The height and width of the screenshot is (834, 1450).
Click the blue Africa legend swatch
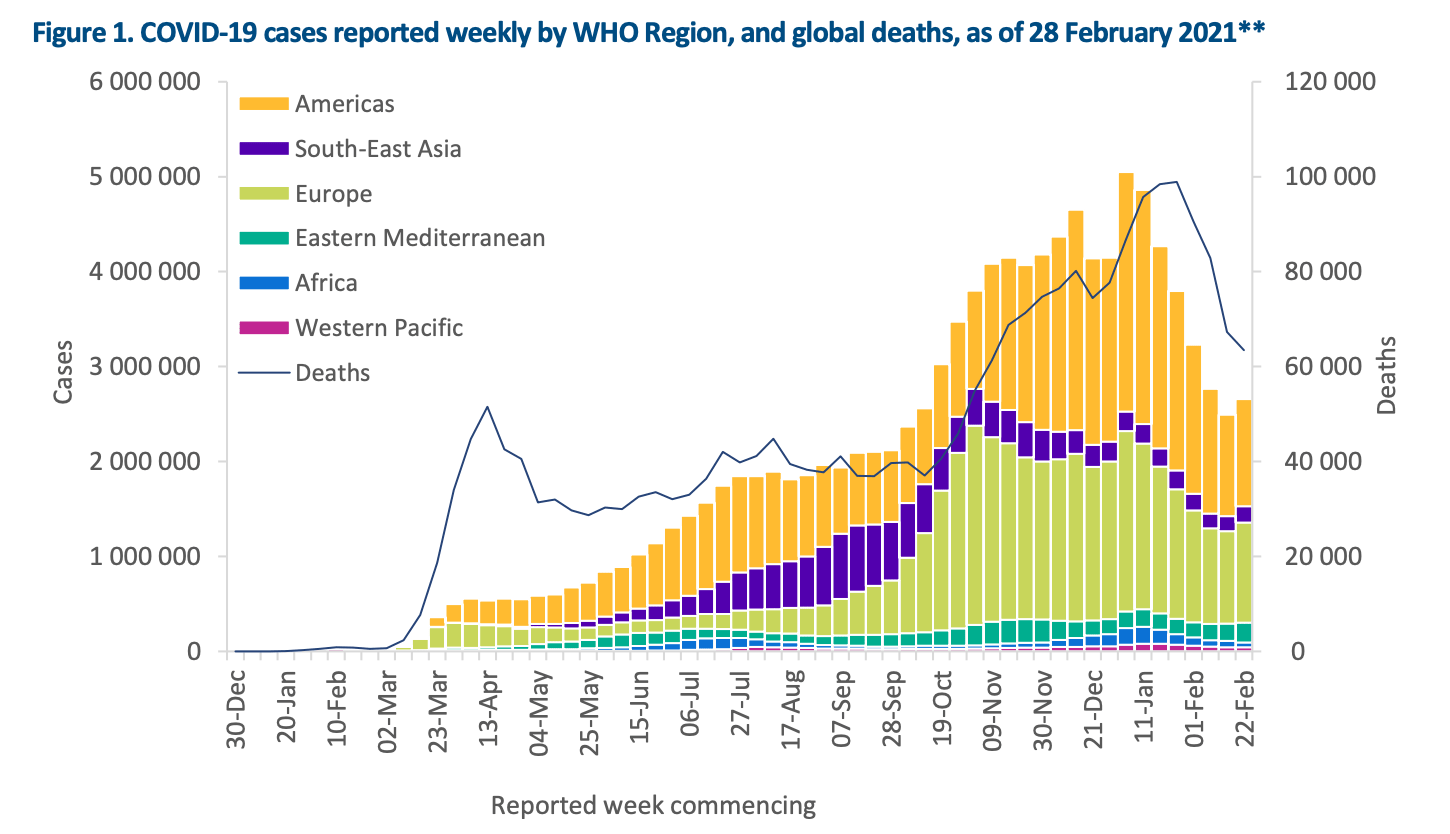click(264, 283)
